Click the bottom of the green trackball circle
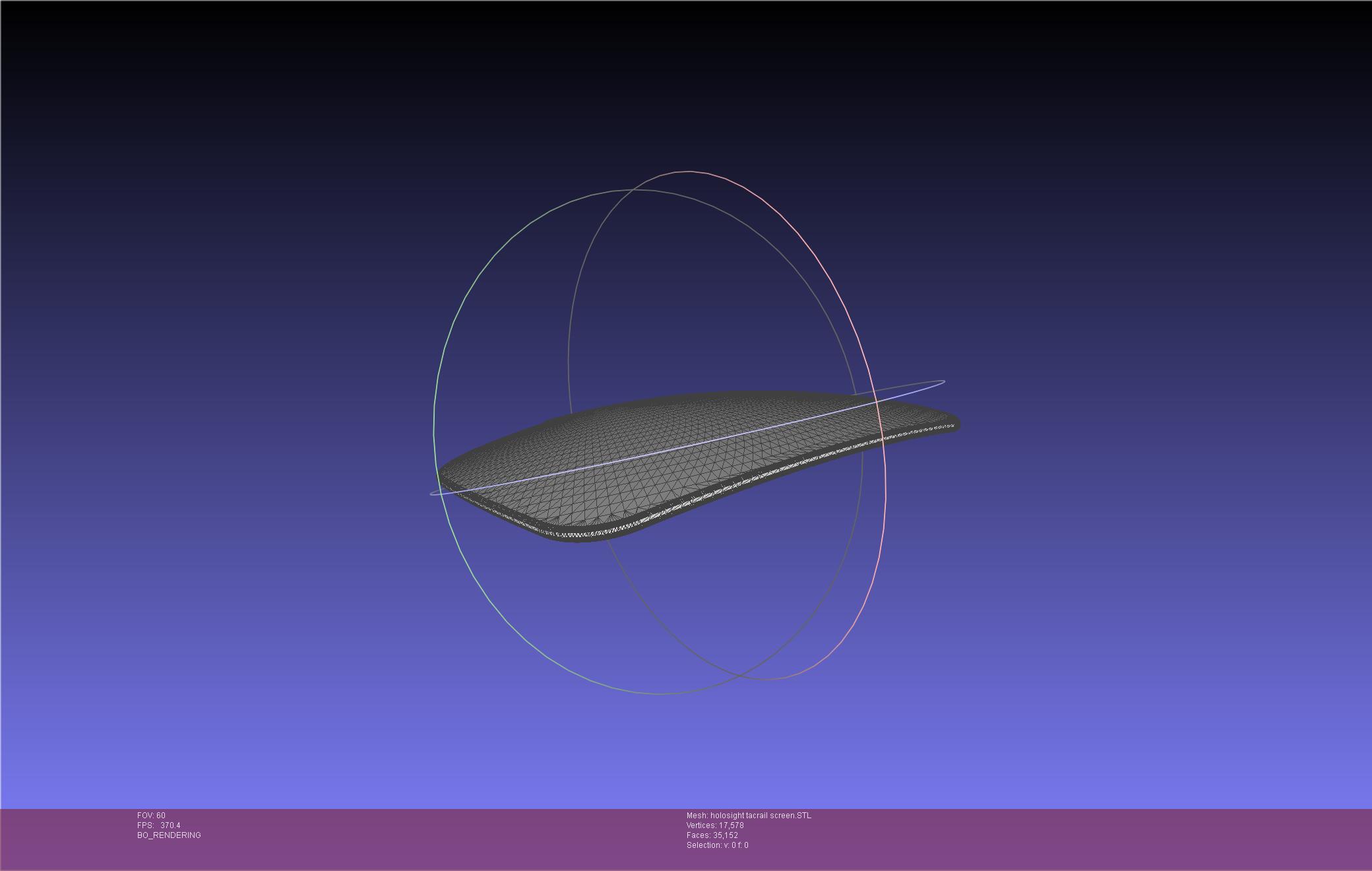 [660, 694]
